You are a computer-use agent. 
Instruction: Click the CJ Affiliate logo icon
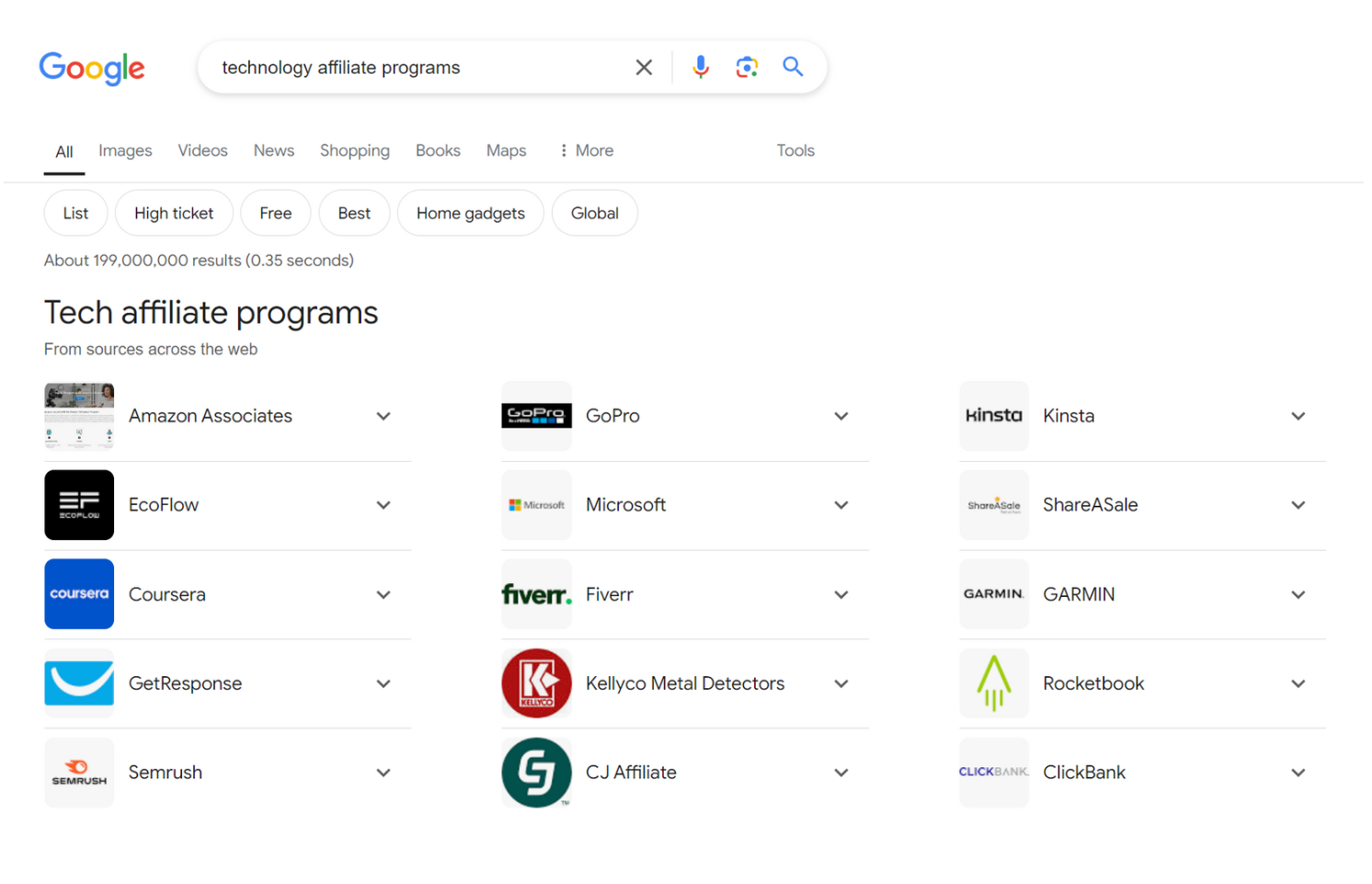pyautogui.click(x=536, y=773)
